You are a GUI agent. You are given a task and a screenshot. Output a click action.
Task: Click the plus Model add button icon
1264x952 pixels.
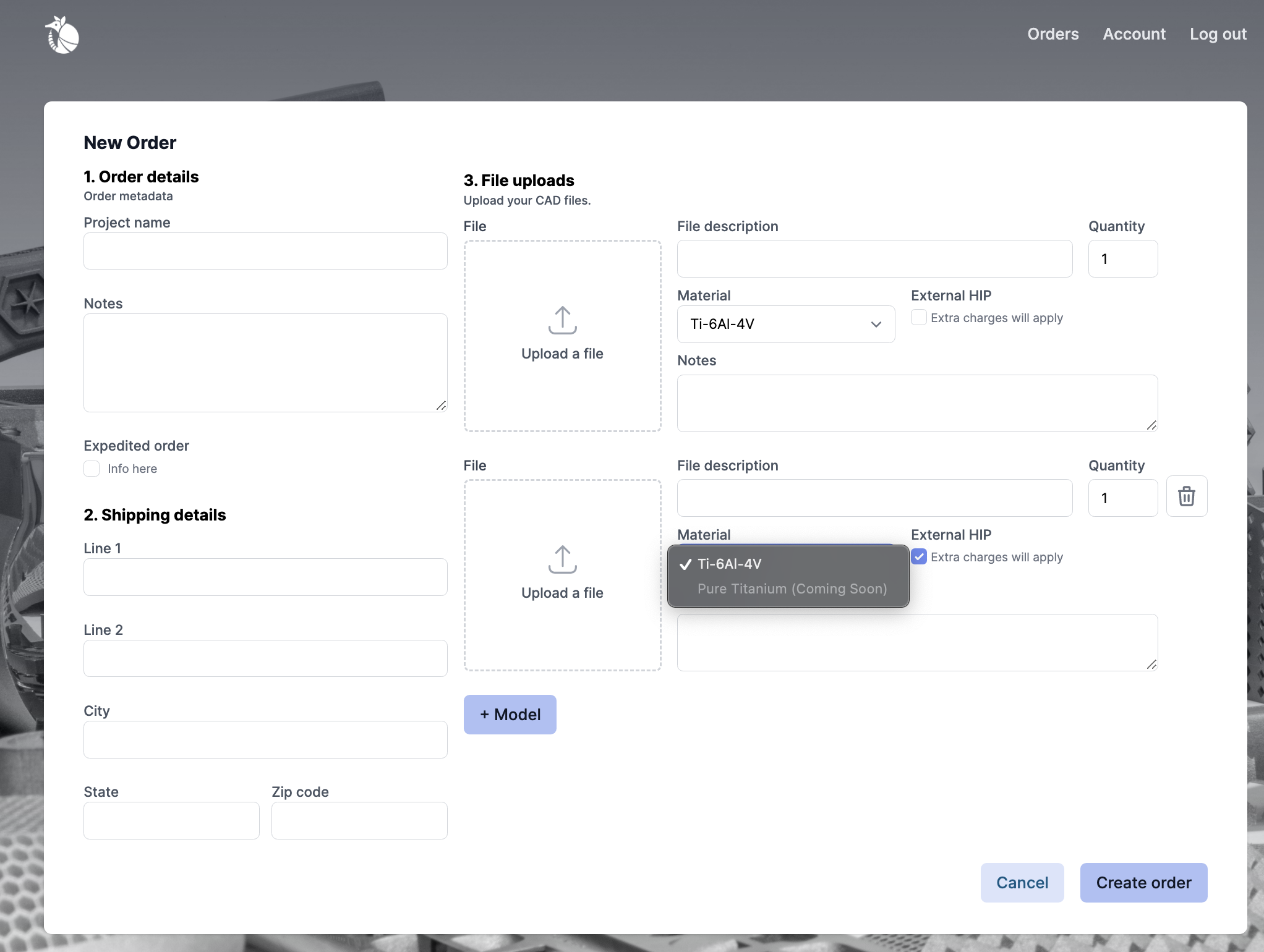click(510, 714)
